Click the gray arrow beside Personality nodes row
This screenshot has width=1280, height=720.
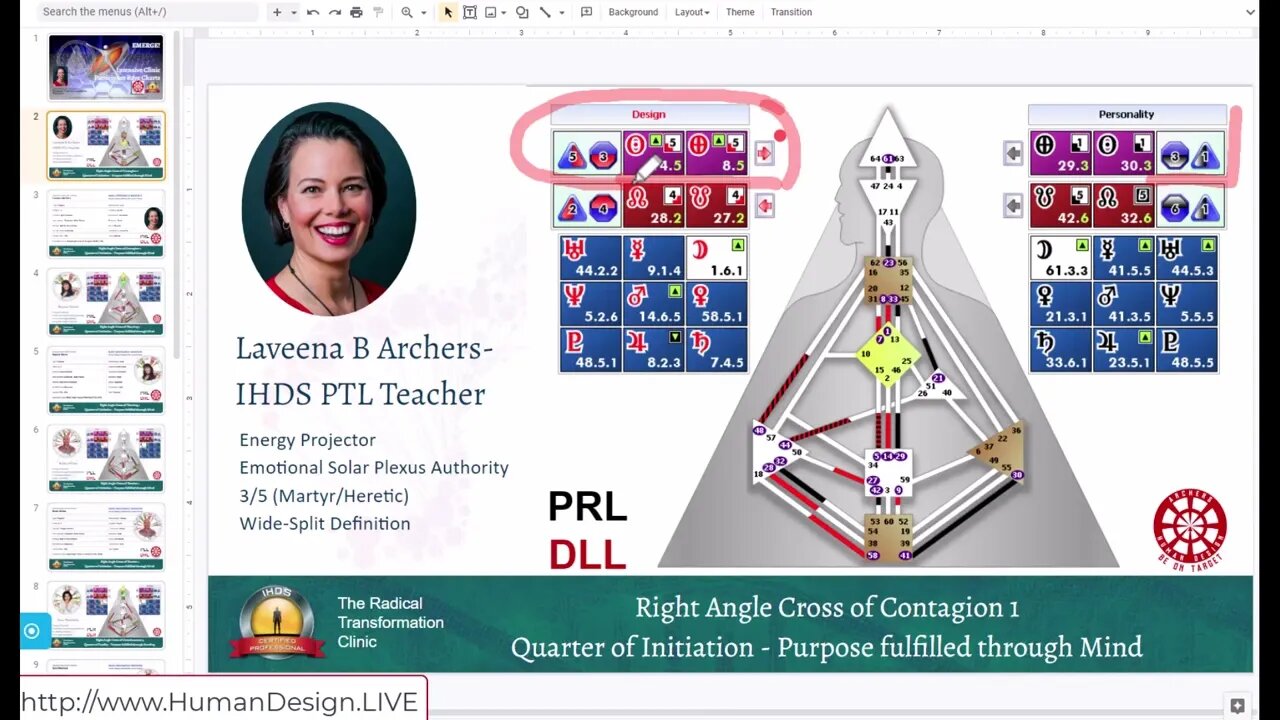point(1013,206)
